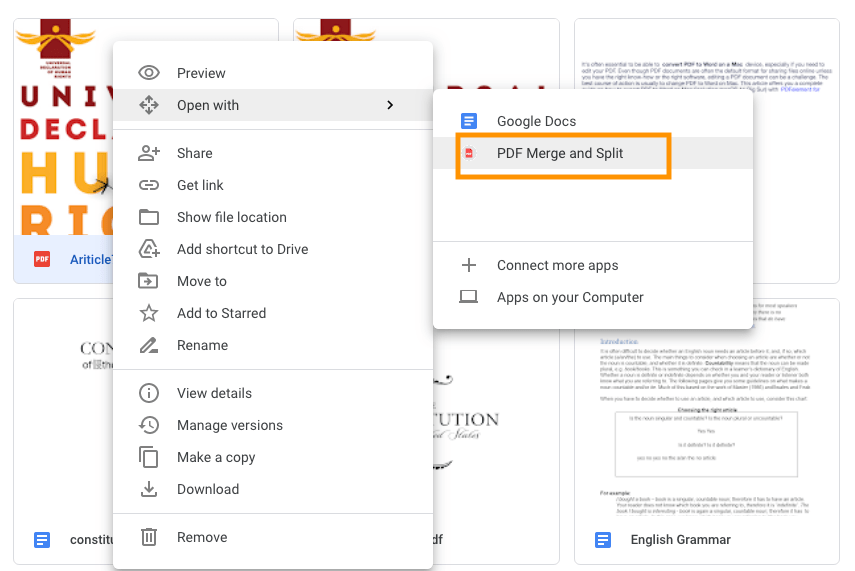The width and height of the screenshot is (855, 571).
Task: Select Manage versions option
Action: (x=229, y=425)
